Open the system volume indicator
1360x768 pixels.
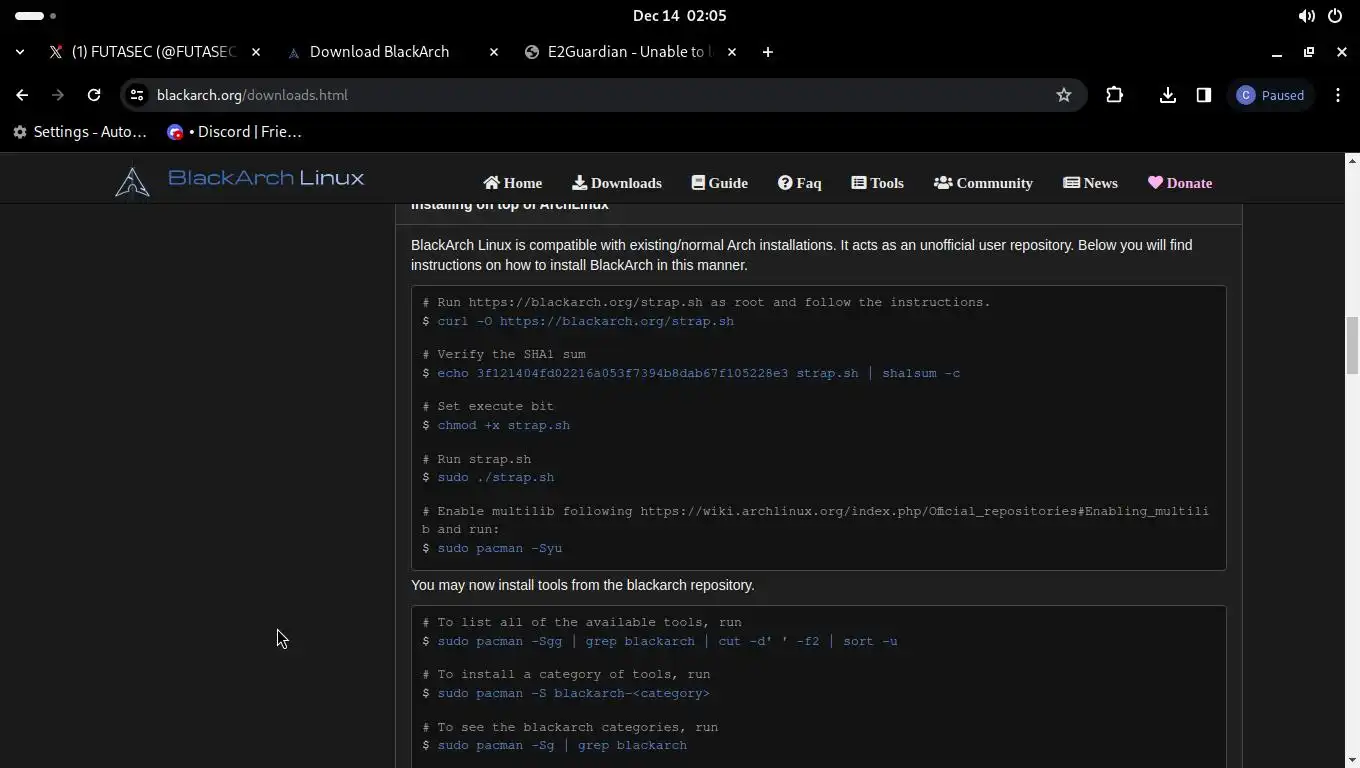tap(1306, 16)
